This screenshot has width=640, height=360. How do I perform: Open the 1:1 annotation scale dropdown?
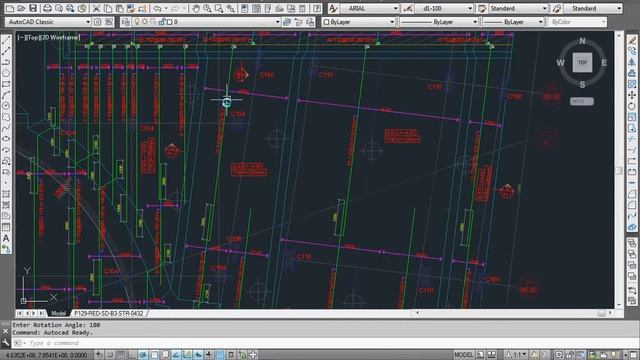pyautogui.click(x=516, y=355)
